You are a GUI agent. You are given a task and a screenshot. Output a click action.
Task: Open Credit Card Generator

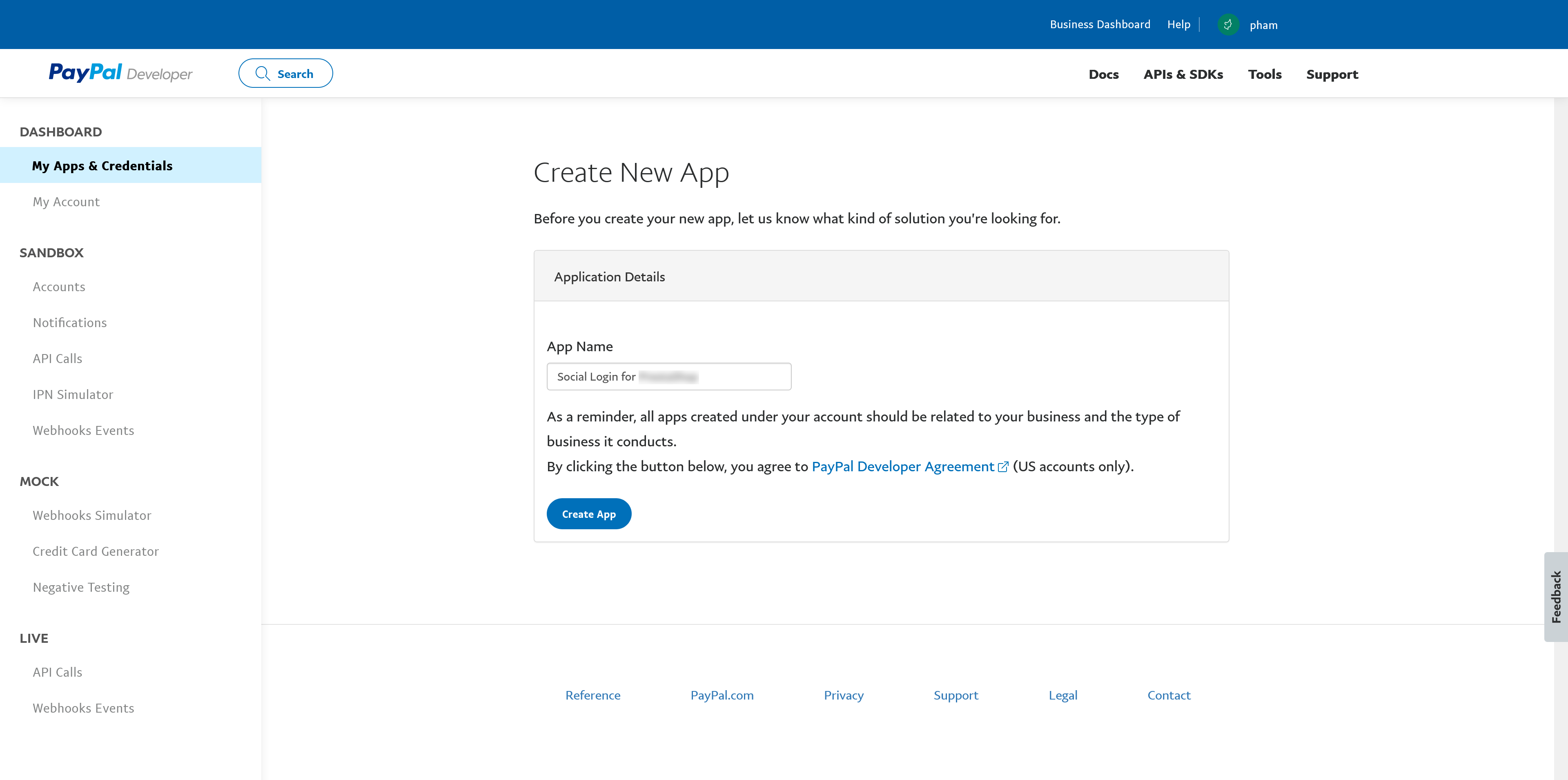[x=96, y=551]
